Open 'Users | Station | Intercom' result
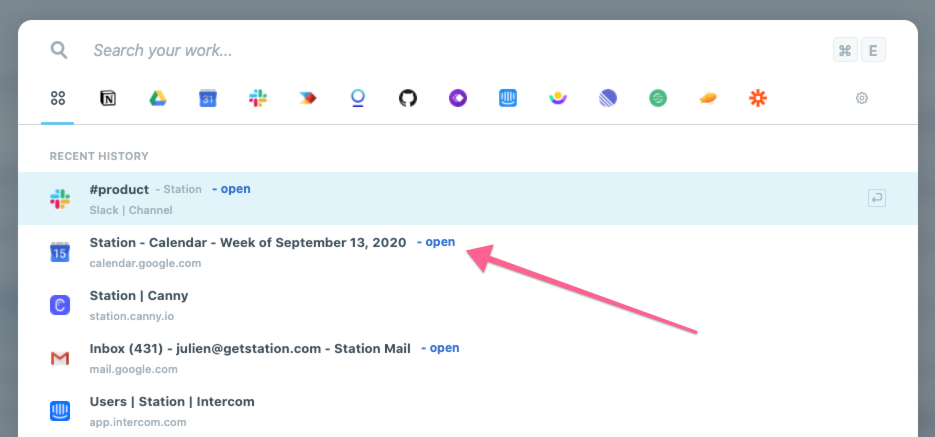Viewport: 935px width, 437px height. [468, 411]
